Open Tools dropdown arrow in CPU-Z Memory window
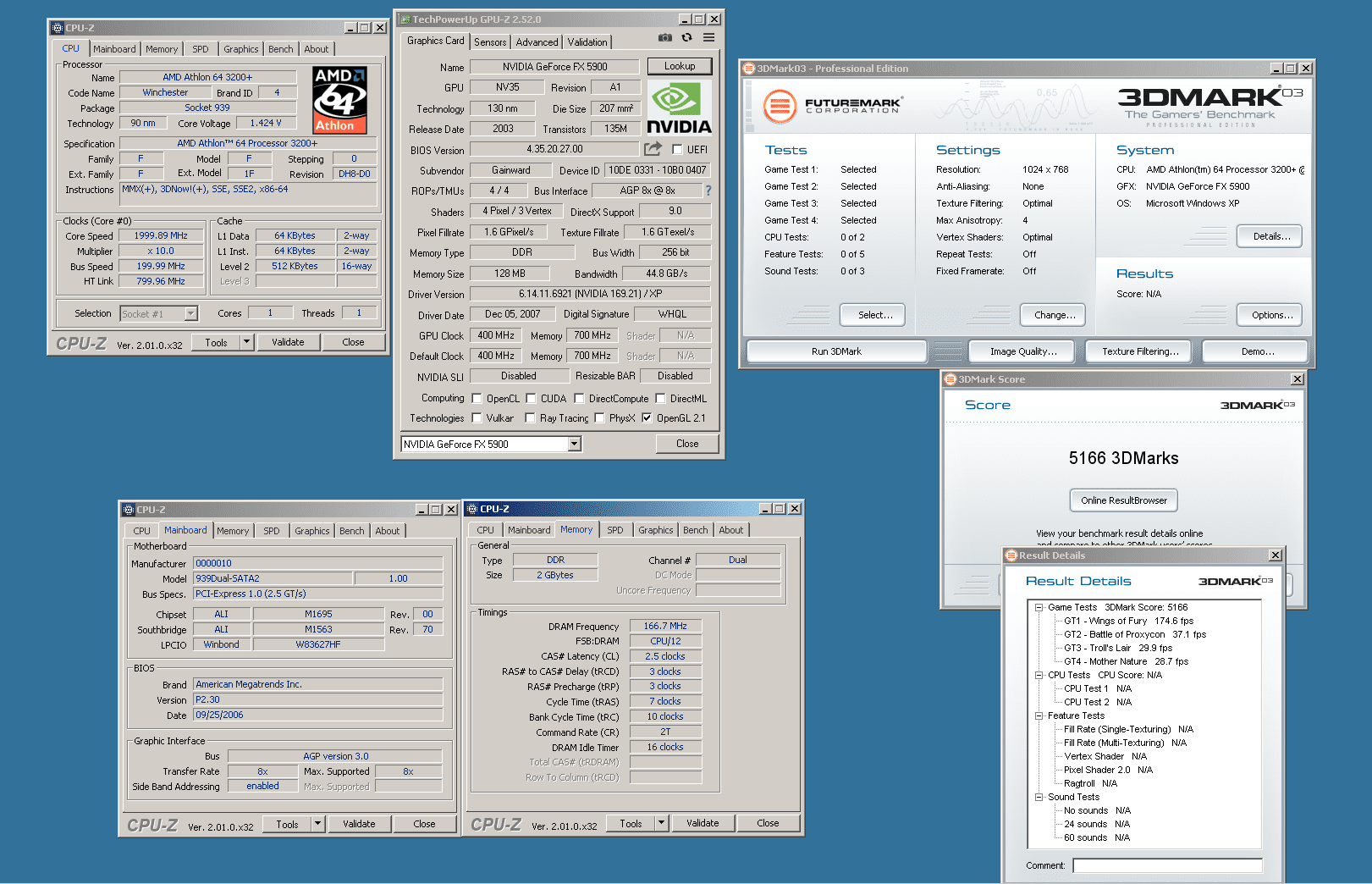 tap(662, 823)
